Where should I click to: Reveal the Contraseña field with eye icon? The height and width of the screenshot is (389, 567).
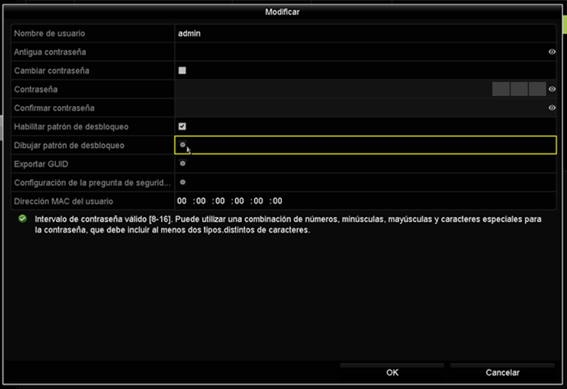[x=552, y=89]
